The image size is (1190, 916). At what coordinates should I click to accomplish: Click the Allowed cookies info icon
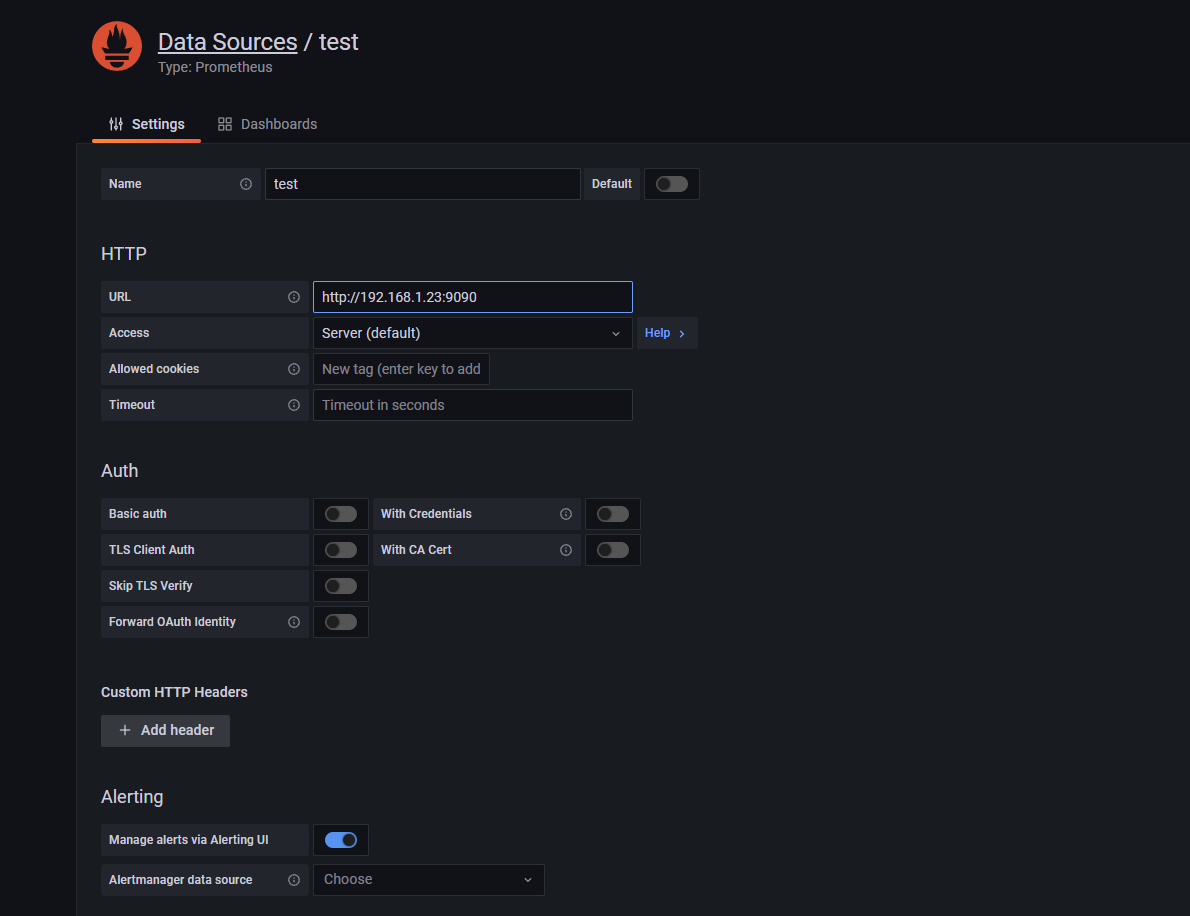[294, 369]
